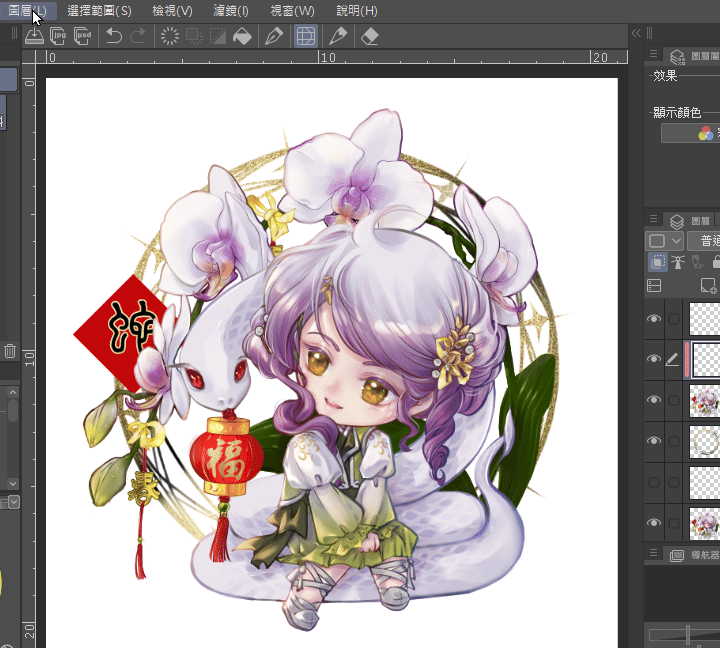Open the Layer Property panel menu
Screen dimensions: 720x648
[x=653, y=54]
